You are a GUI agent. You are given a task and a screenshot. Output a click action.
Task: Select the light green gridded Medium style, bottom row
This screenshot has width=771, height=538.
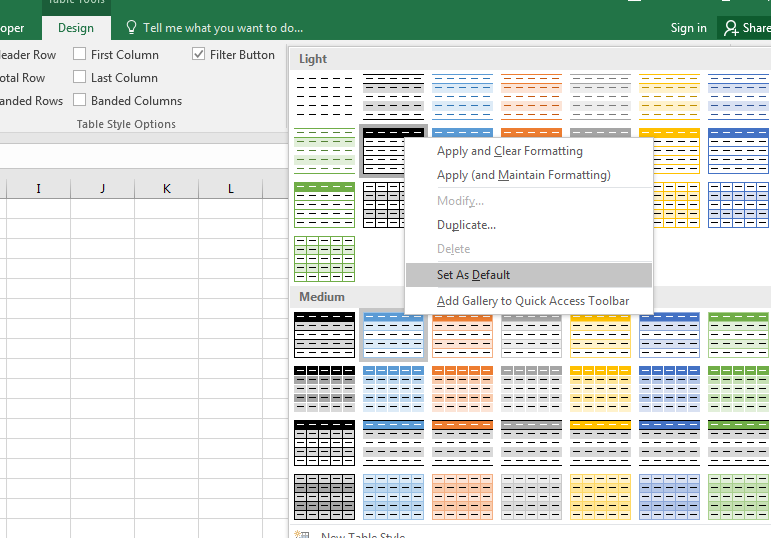click(x=738, y=497)
